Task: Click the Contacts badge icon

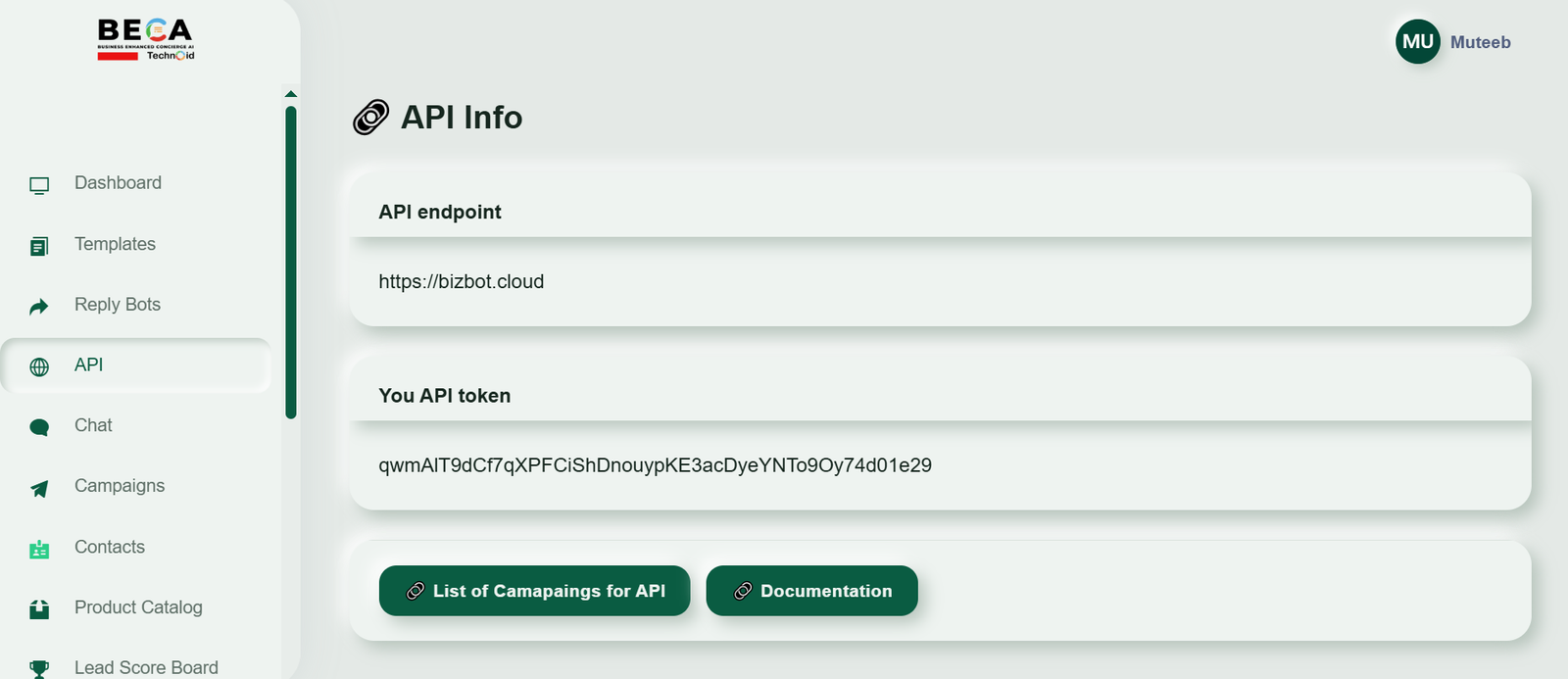Action: 39,550
